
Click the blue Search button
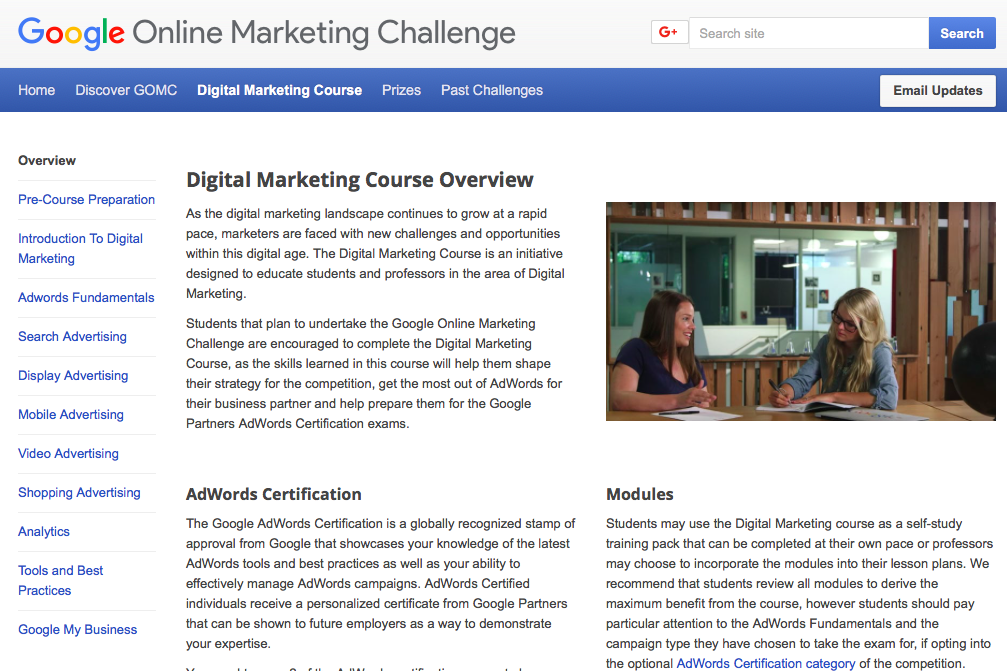tap(961, 33)
